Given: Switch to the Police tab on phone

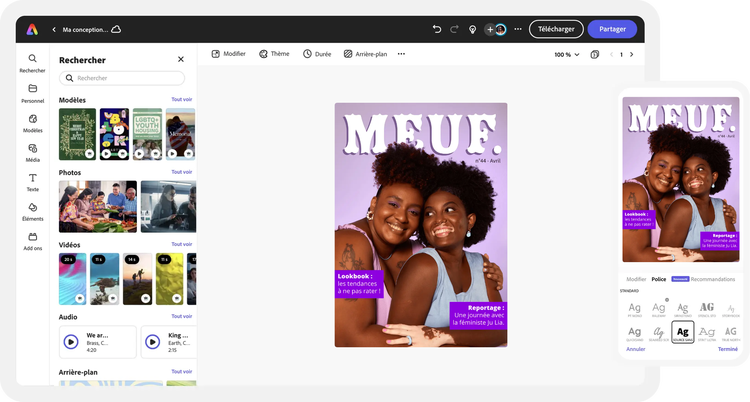Looking at the screenshot, I should coord(659,279).
